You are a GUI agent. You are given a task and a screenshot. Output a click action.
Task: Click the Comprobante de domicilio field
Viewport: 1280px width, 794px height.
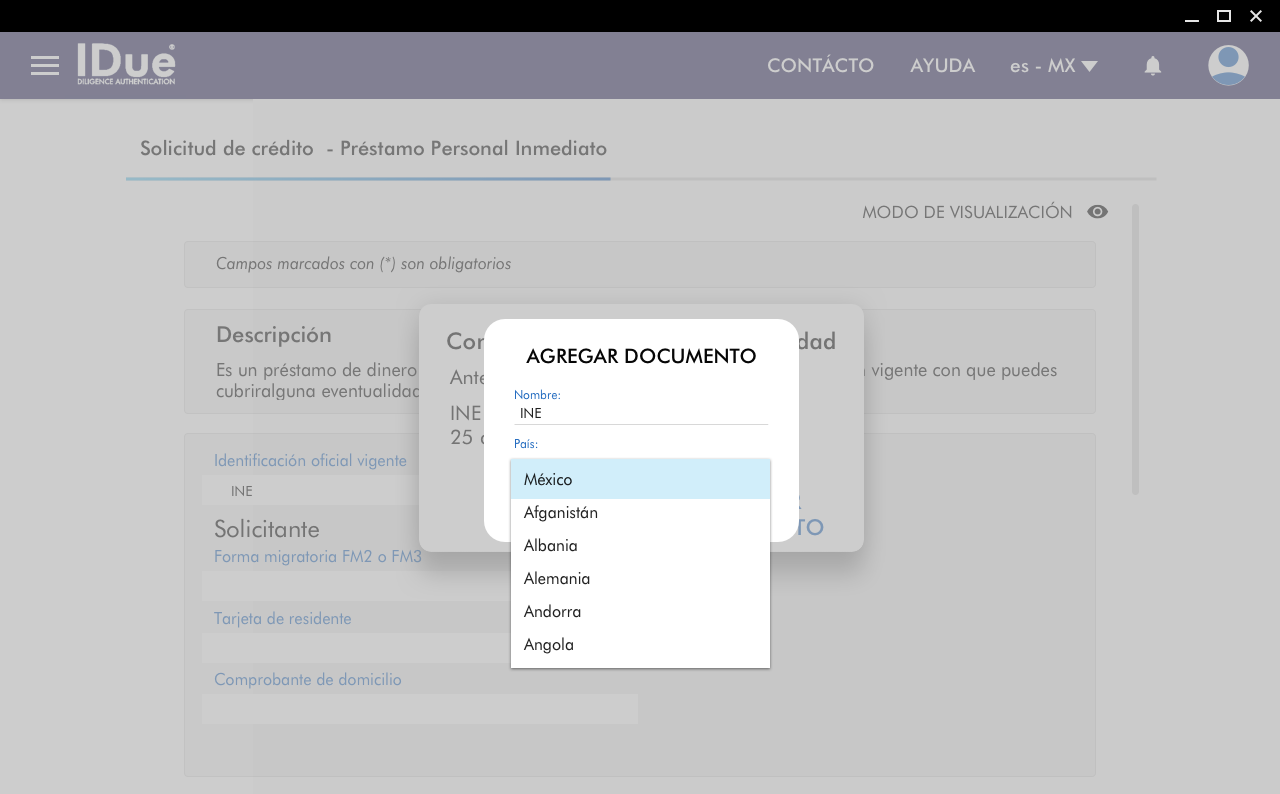[x=419, y=709]
